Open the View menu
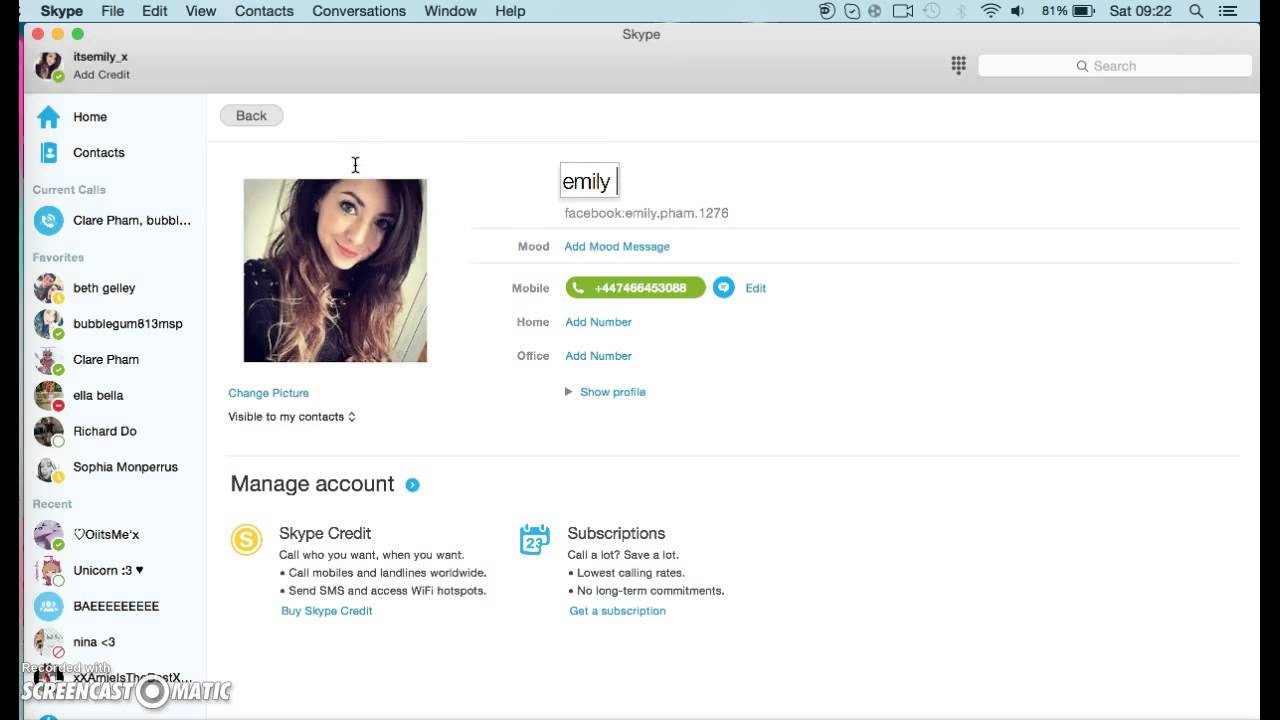This screenshot has height=720, width=1280. (x=201, y=11)
